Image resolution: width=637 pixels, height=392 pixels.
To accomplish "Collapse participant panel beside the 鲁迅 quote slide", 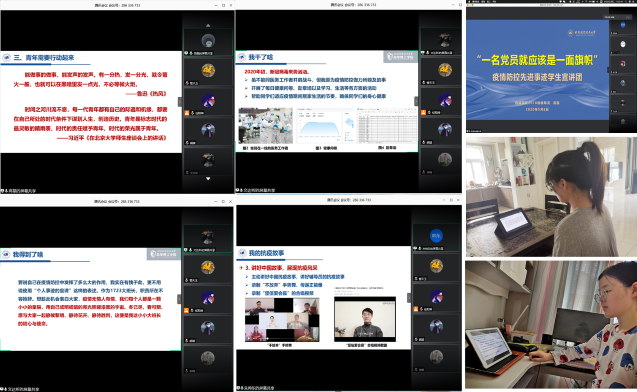I will tap(180, 101).
